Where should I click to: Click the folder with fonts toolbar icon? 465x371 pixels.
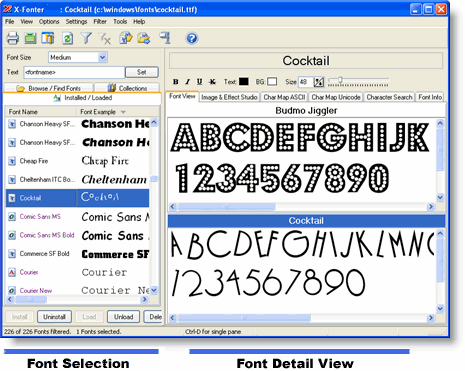[126, 38]
